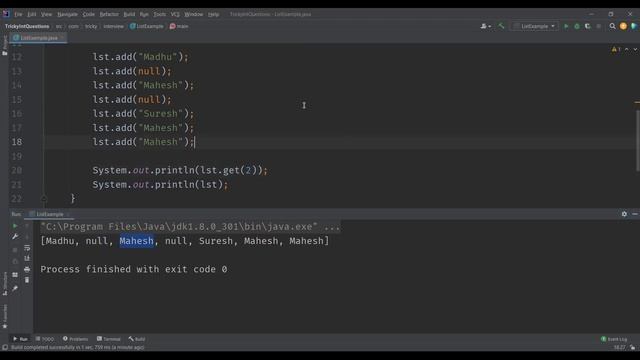
Task: Open the Run menu
Action: pos(144,14)
